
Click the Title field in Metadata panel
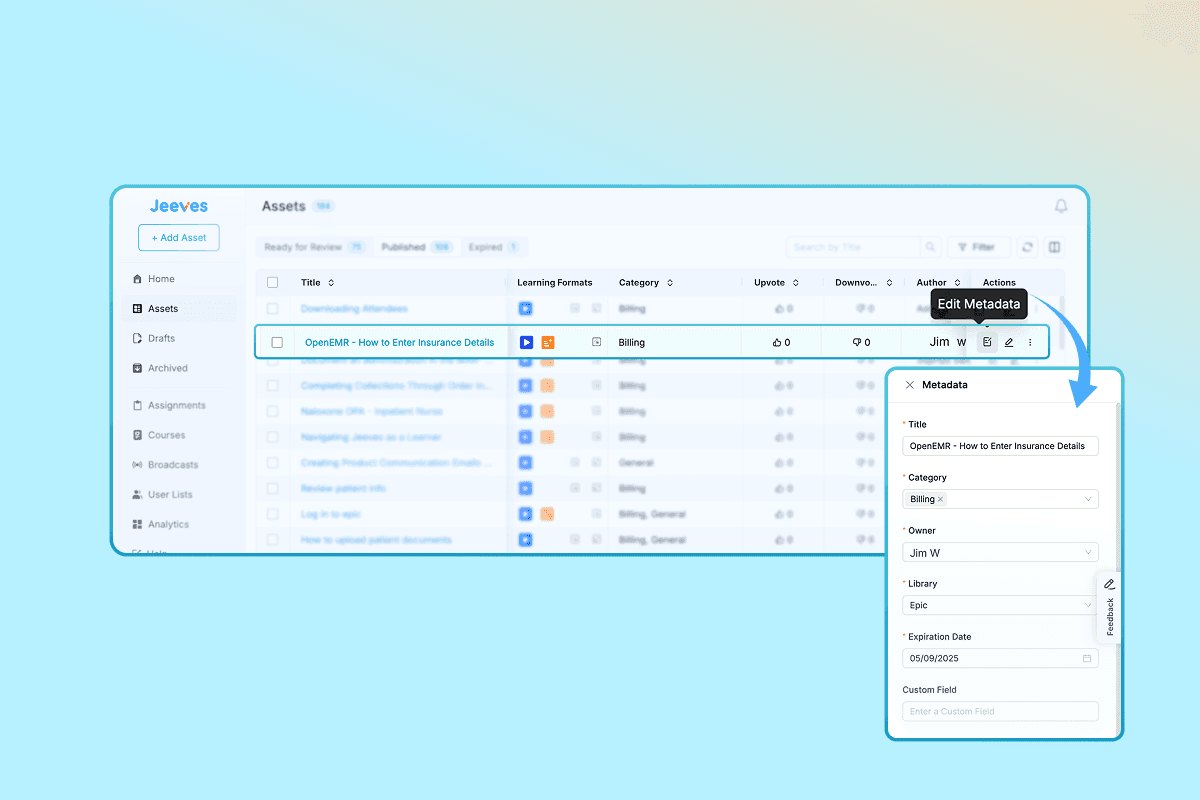click(1000, 446)
